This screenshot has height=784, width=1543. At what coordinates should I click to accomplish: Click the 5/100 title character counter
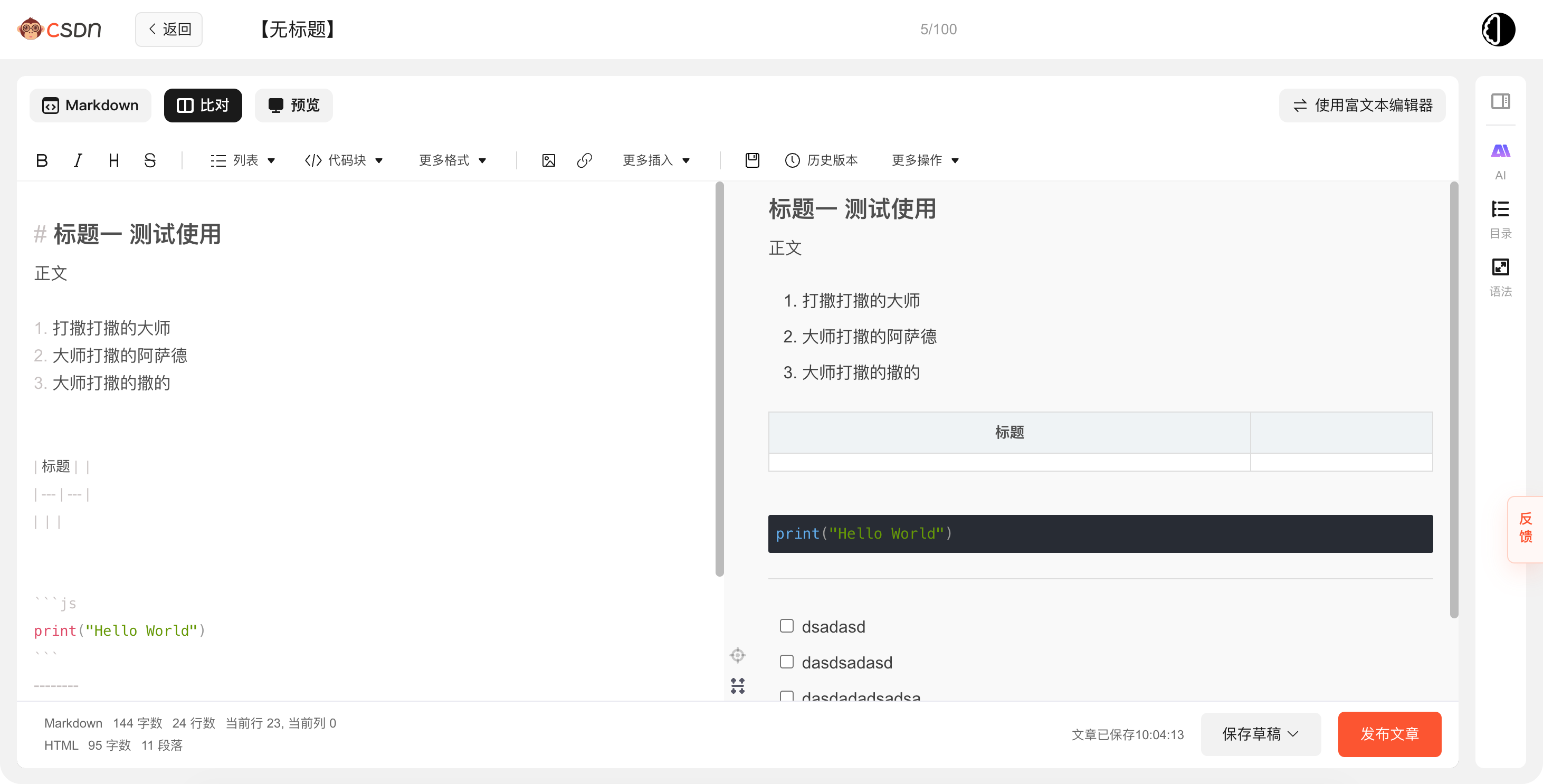pyautogui.click(x=938, y=28)
